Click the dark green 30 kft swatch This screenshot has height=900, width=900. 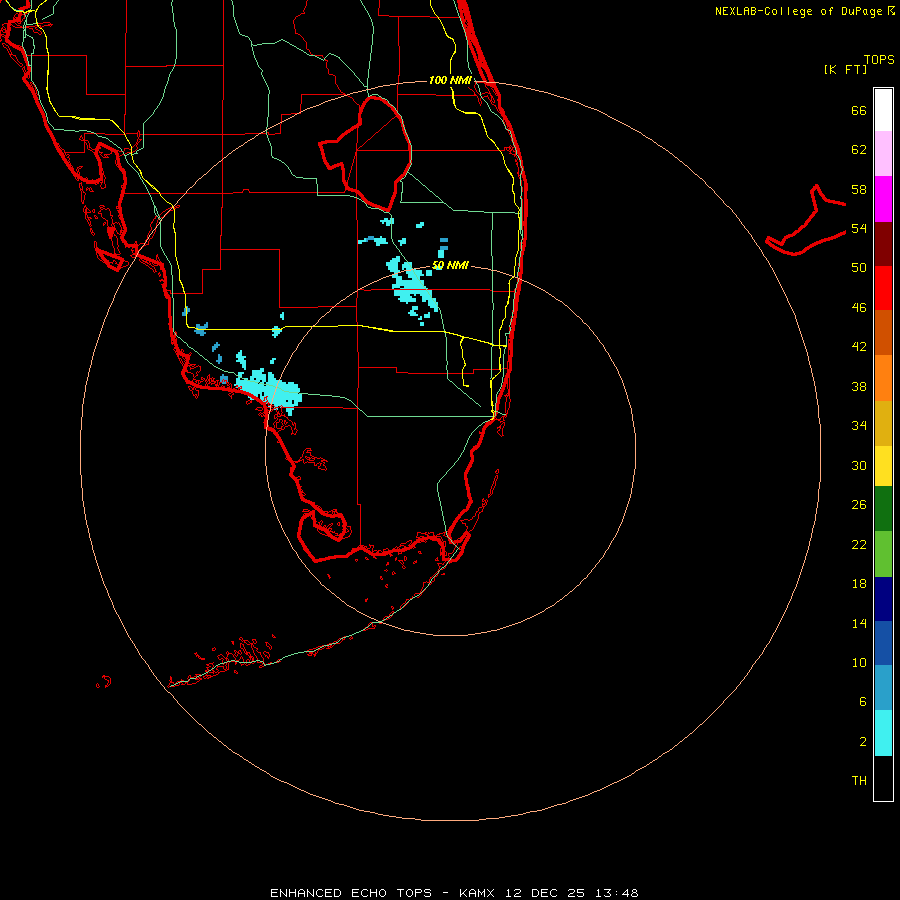pyautogui.click(x=883, y=509)
